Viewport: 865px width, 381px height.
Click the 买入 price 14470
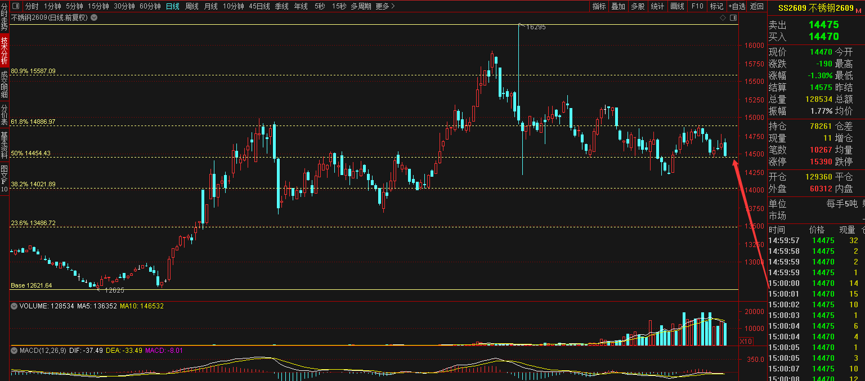pyautogui.click(x=824, y=36)
